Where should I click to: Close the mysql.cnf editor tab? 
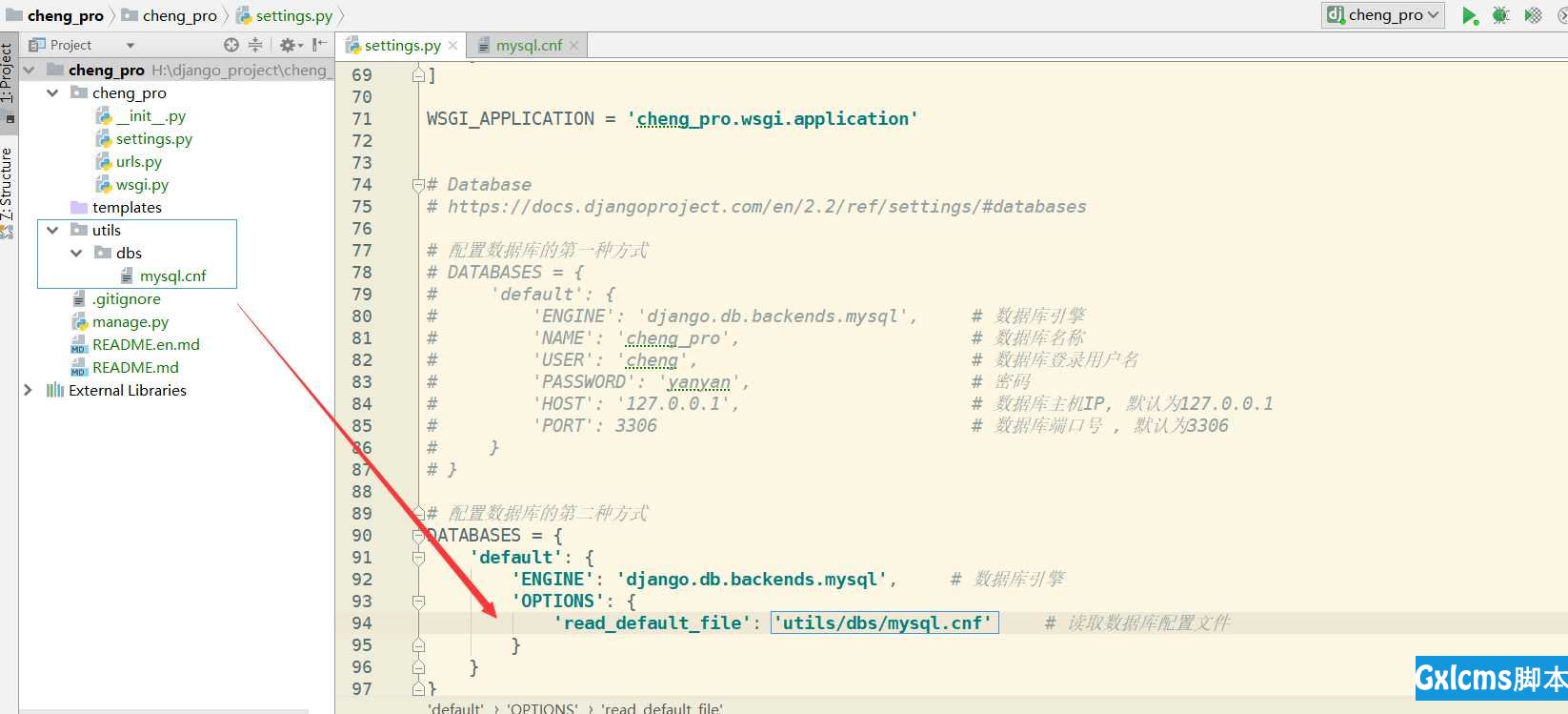click(573, 46)
